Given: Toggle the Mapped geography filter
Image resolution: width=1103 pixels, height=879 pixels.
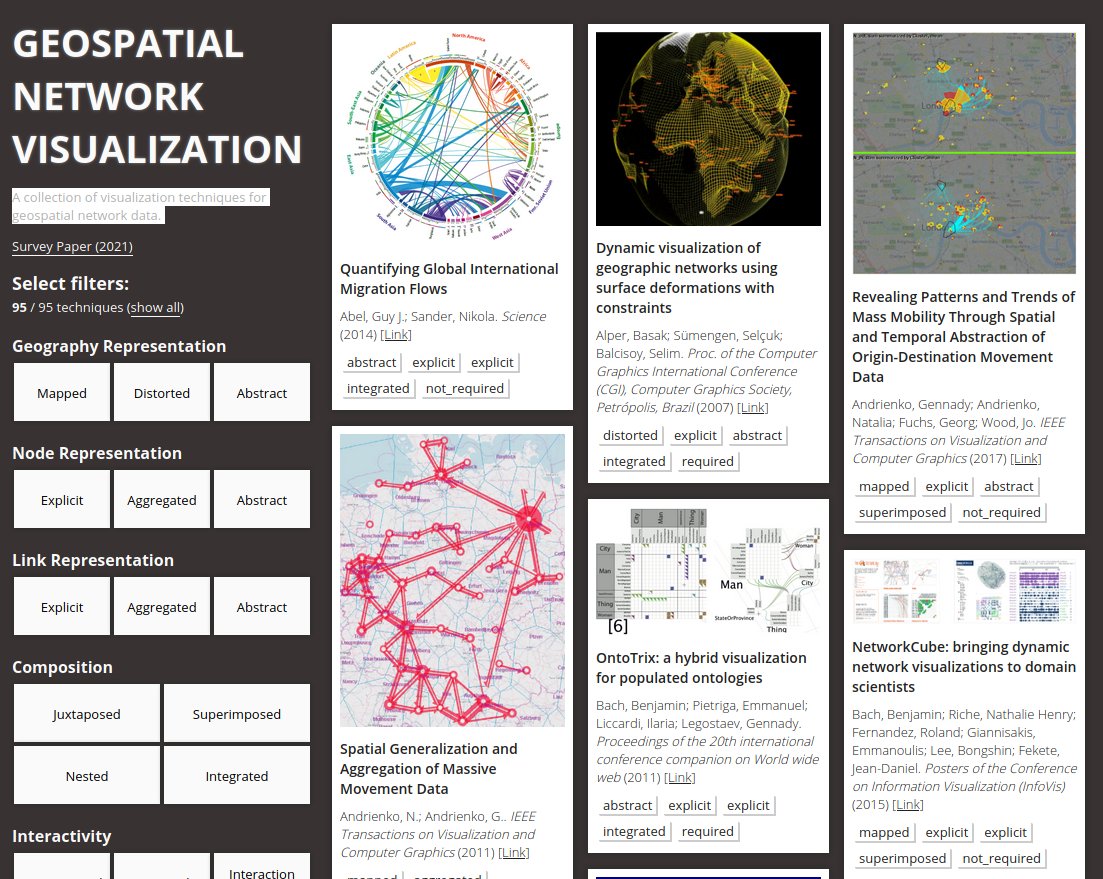Looking at the screenshot, I should pyautogui.click(x=62, y=393).
